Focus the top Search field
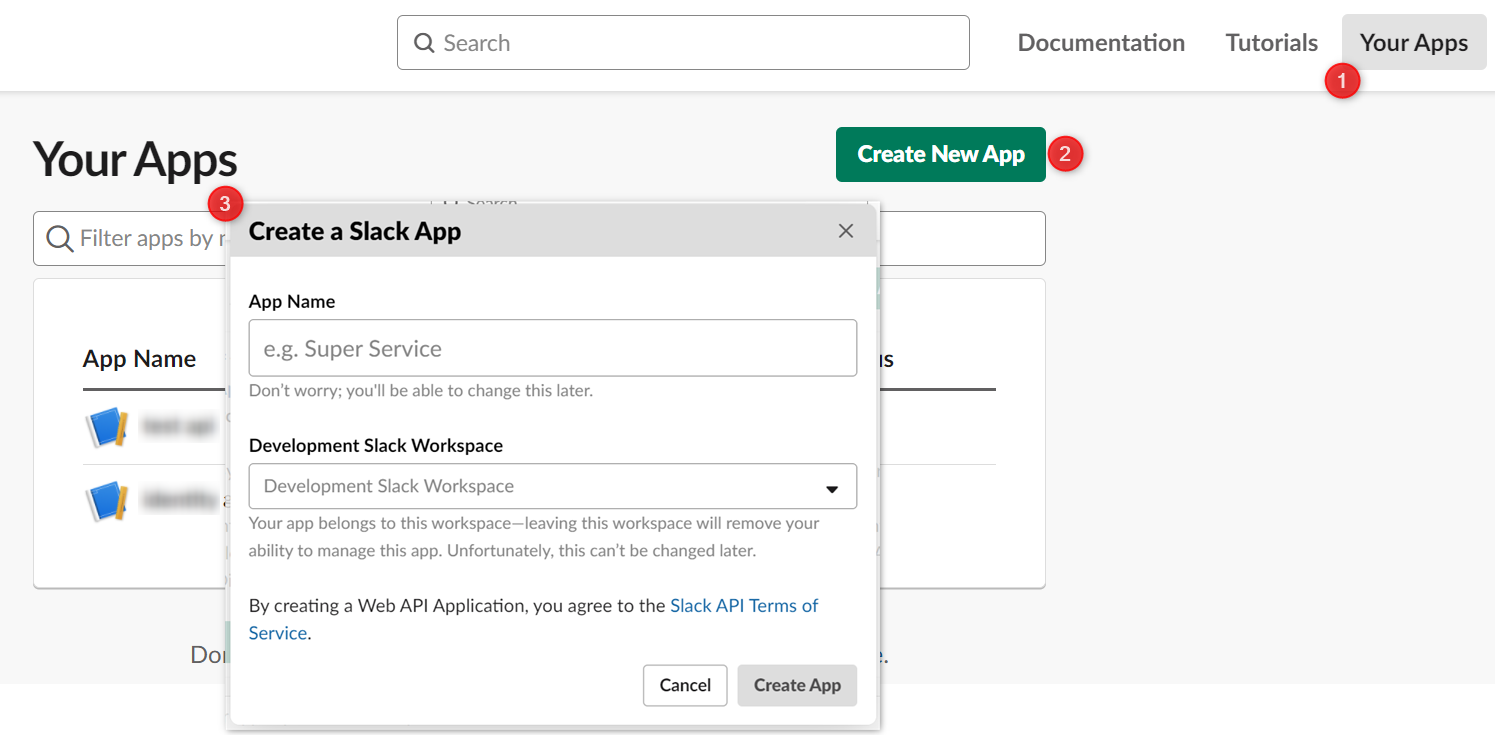This screenshot has height=735, width=1495. pyautogui.click(x=683, y=43)
